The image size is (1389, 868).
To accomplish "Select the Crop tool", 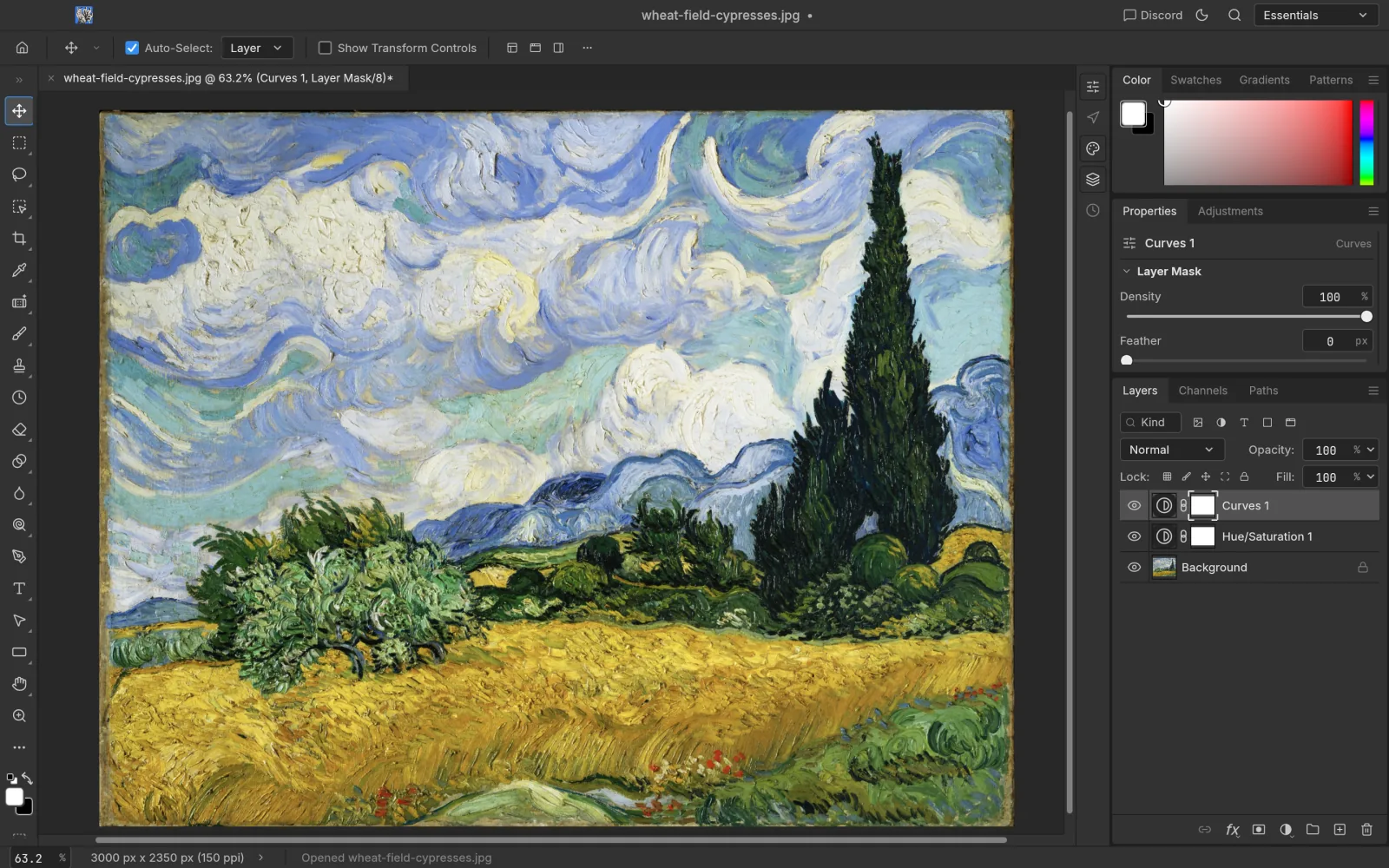I will 19,239.
